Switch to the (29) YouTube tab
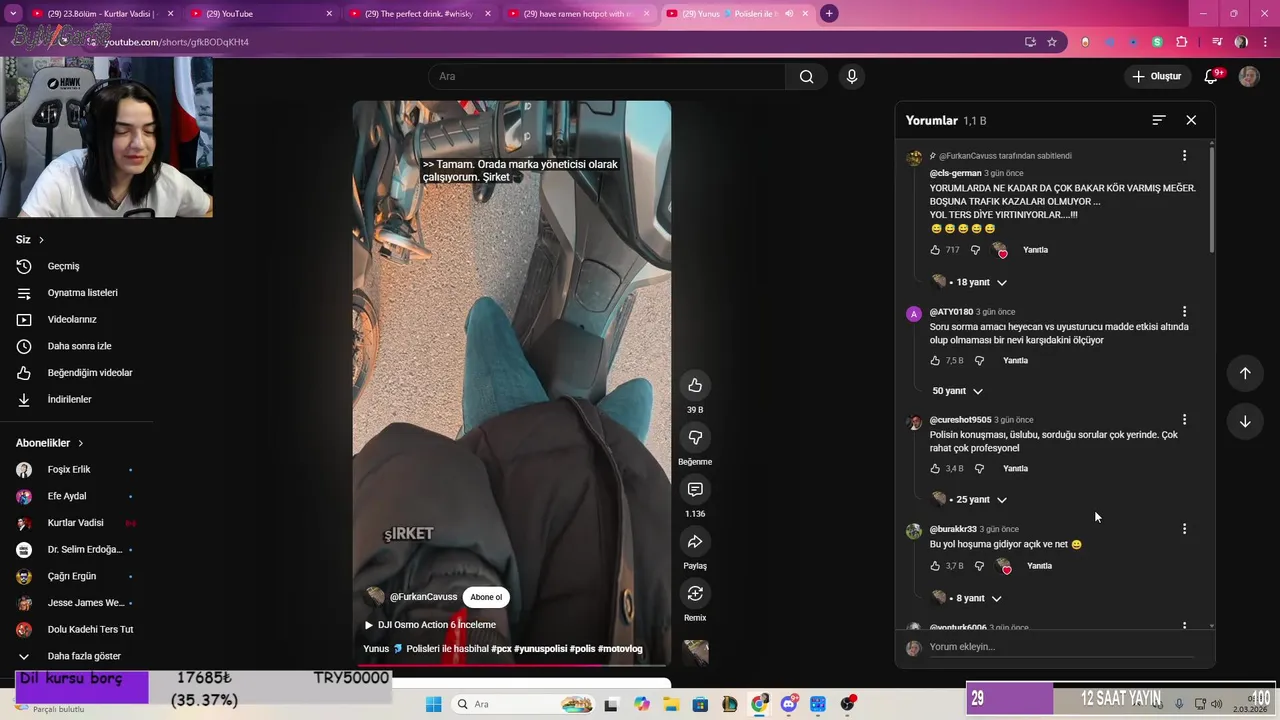Screen dimensions: 1280x720 coord(262,14)
